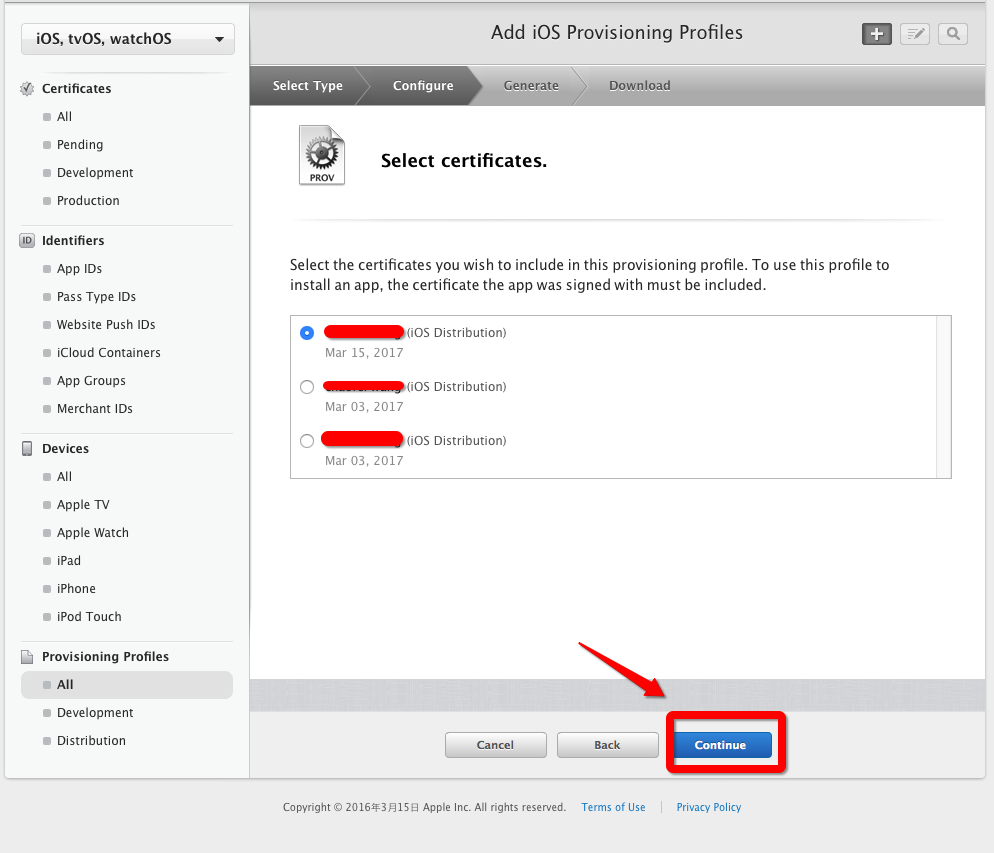Click the Devices section icon

point(27,449)
